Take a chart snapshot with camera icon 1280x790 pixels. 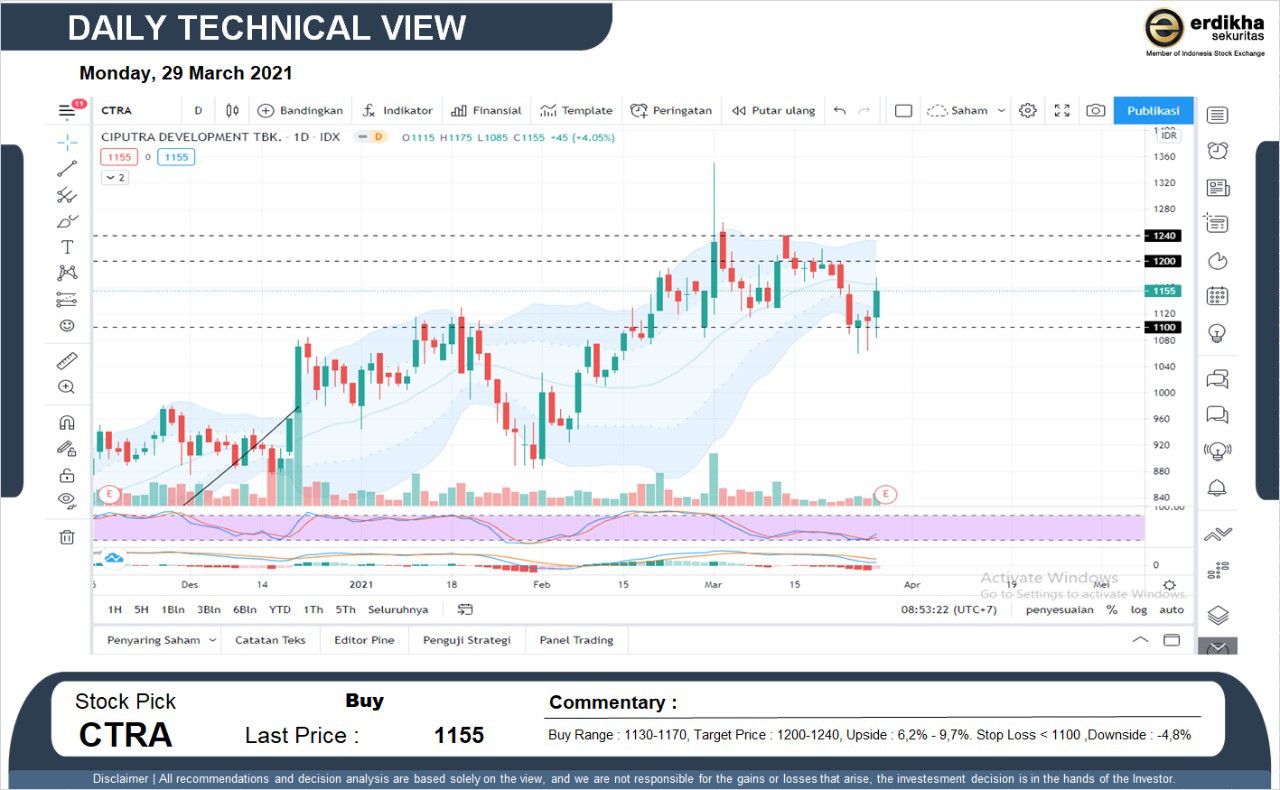[1096, 111]
